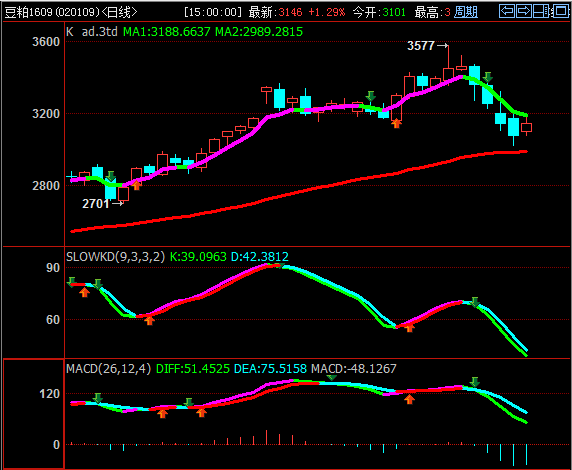The height and width of the screenshot is (470, 572).
Task: Select the MA1:3188.6637 moving average label
Action: pyautogui.click(x=167, y=32)
